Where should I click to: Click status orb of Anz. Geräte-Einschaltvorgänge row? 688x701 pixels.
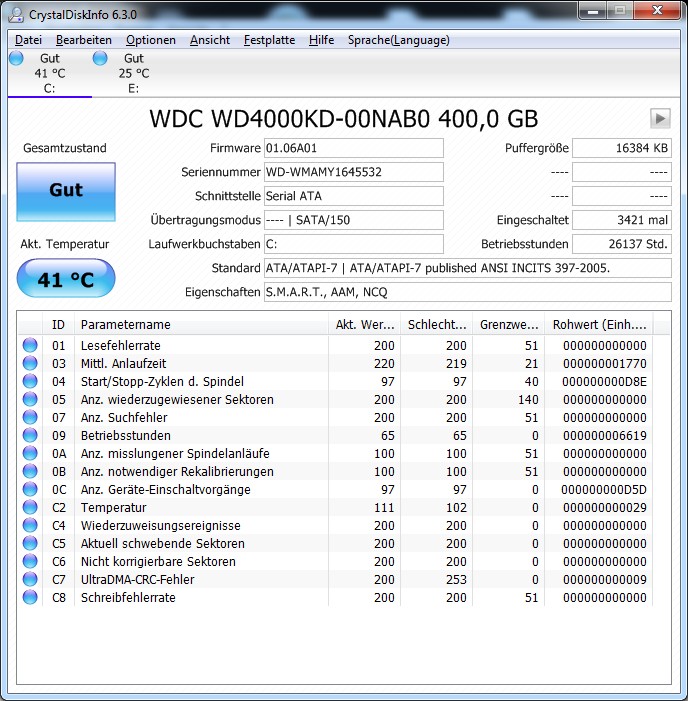[30, 490]
